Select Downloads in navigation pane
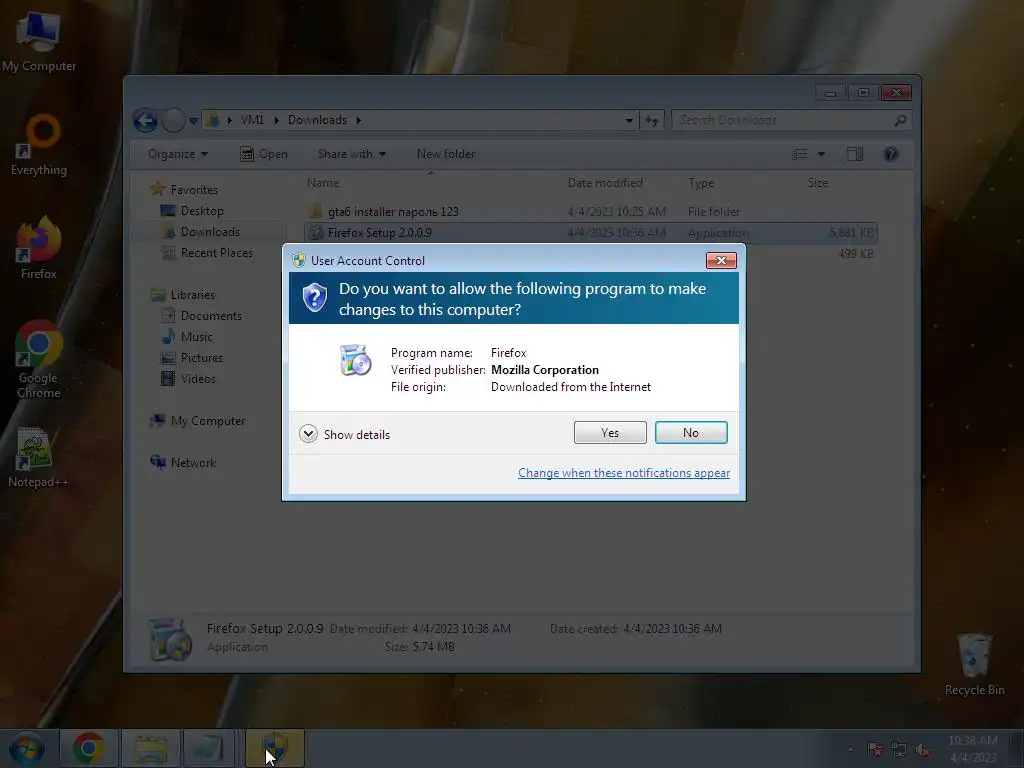Screen dimensions: 1024x768 [210, 232]
